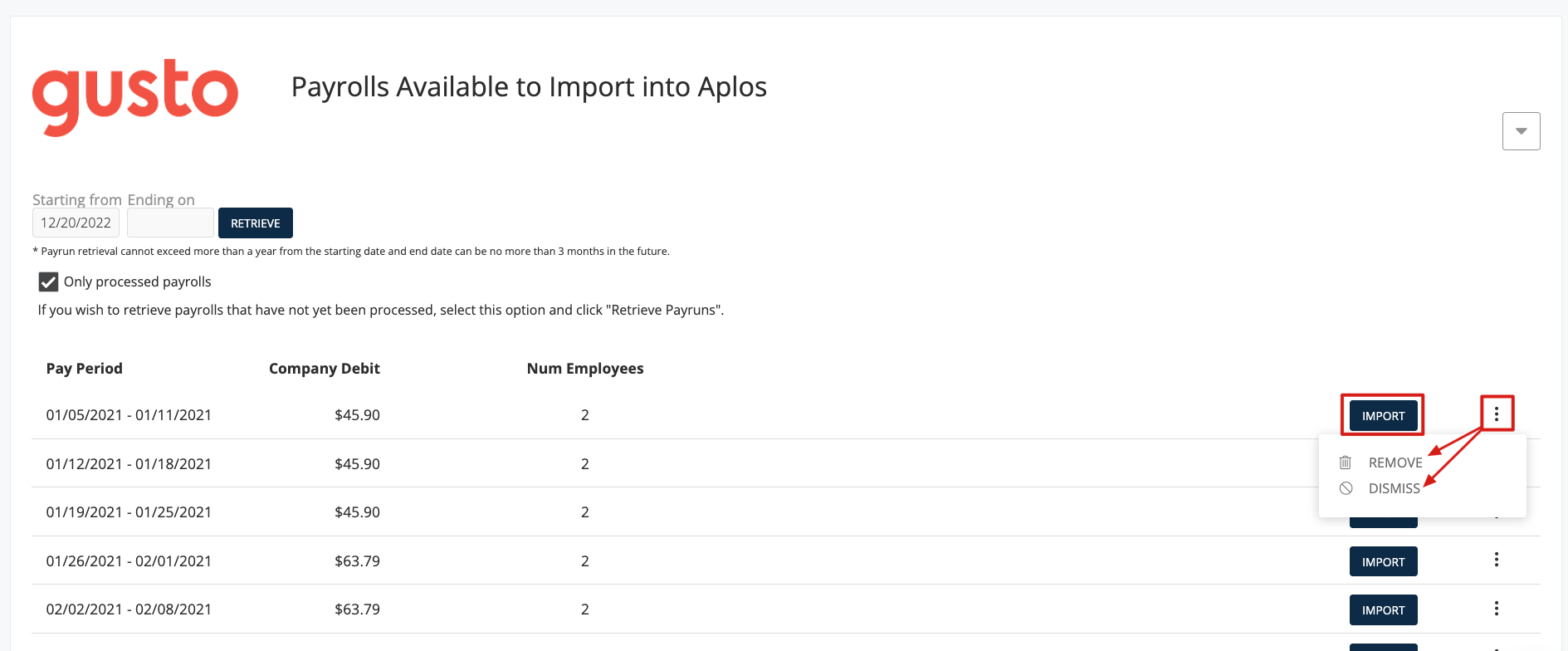This screenshot has height=651, width=1568.
Task: Import the 01/05/2021 - 01/11/2021 payroll
Action: tap(1383, 415)
